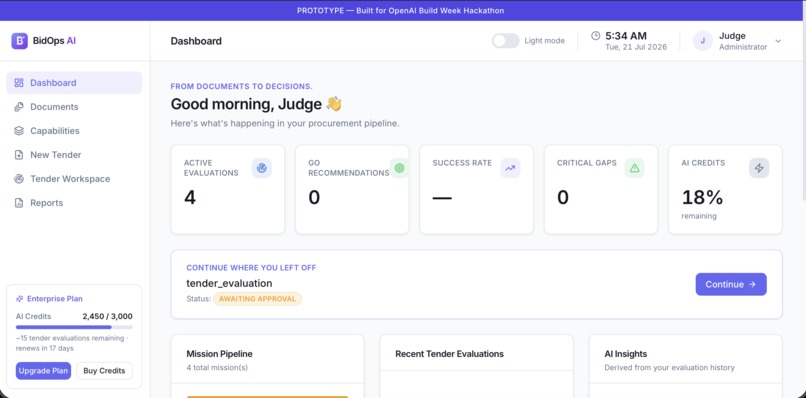Click the AWAITING APPROVAL status badge
The height and width of the screenshot is (398, 806).
[x=258, y=299]
